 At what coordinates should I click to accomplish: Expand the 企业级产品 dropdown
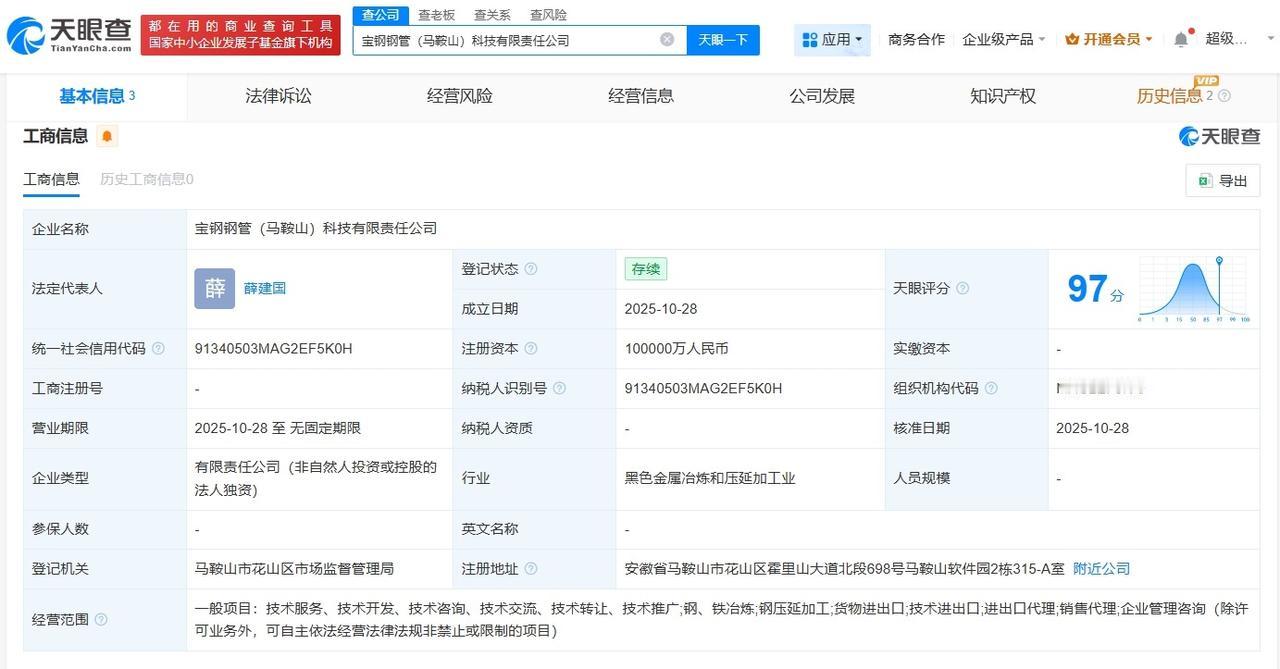[1004, 39]
